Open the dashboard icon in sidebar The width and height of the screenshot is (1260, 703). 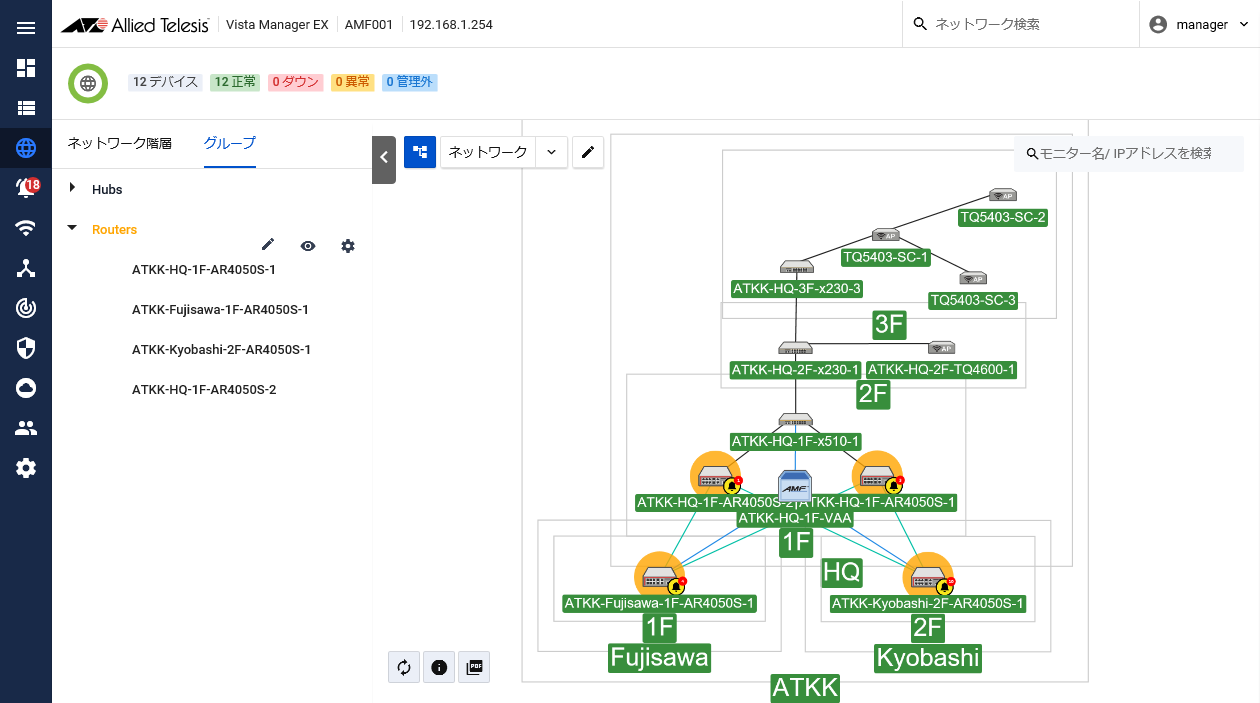[x=26, y=68]
